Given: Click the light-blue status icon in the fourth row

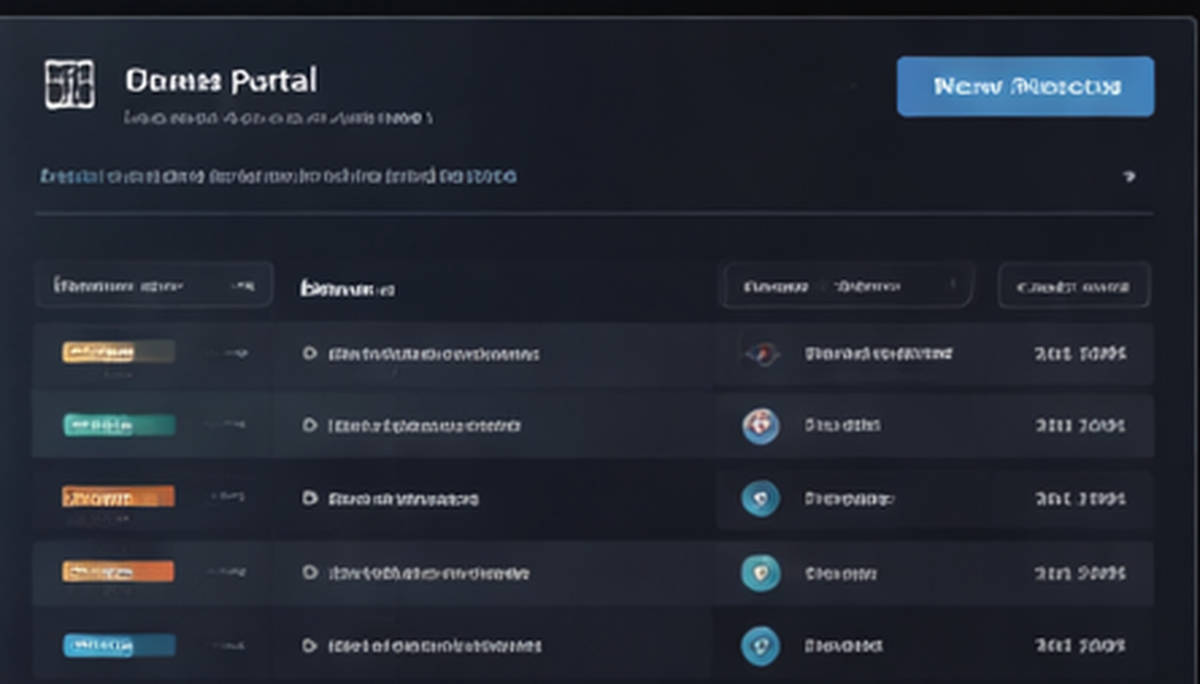Looking at the screenshot, I should (760, 572).
